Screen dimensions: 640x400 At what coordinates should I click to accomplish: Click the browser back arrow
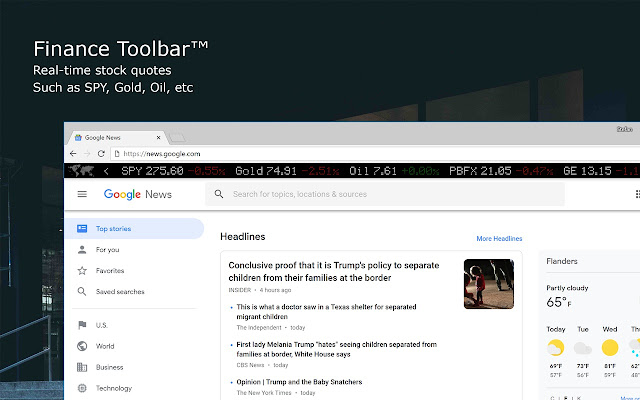pyautogui.click(x=73, y=153)
